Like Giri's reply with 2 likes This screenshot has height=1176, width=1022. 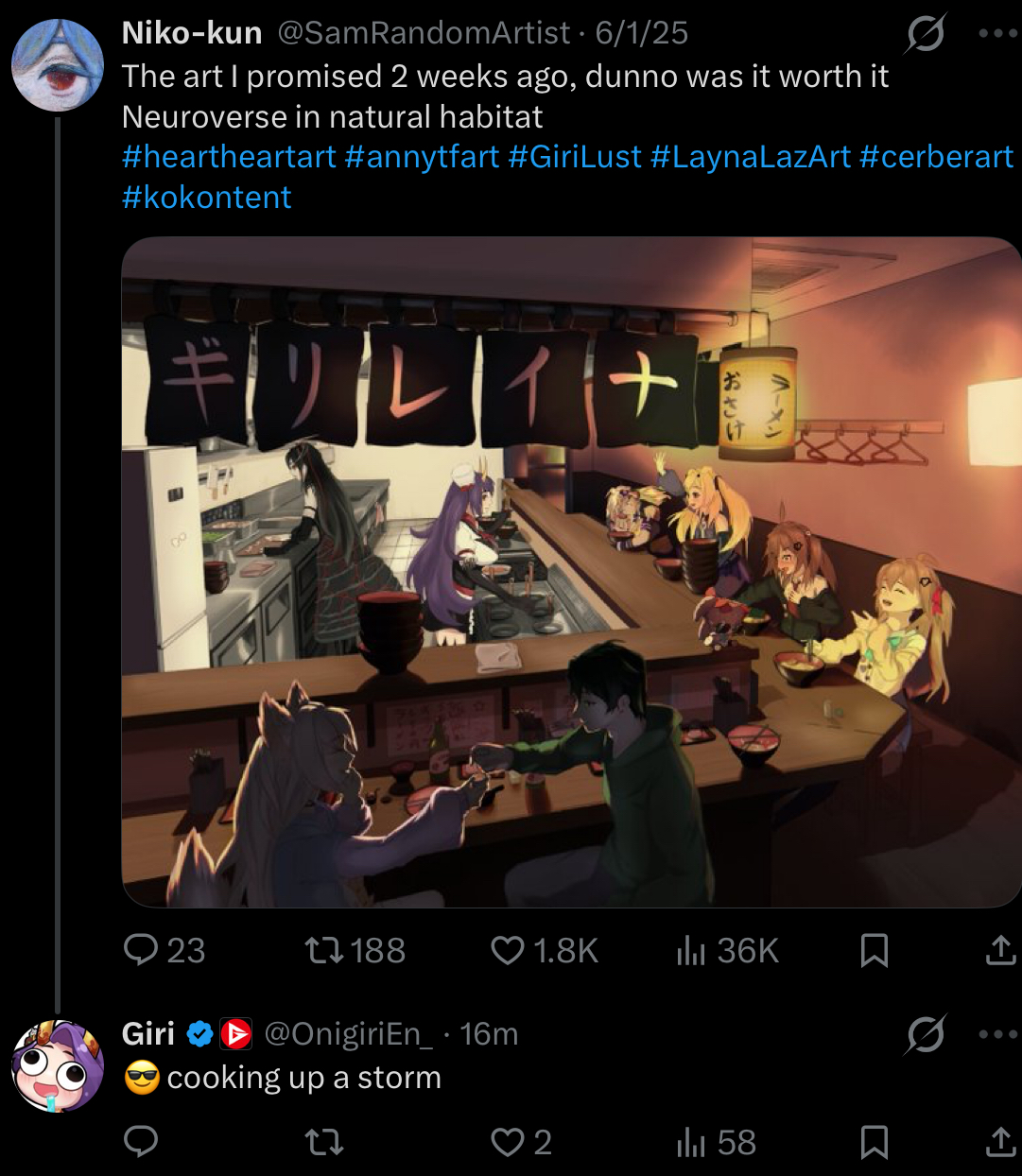point(508,1142)
